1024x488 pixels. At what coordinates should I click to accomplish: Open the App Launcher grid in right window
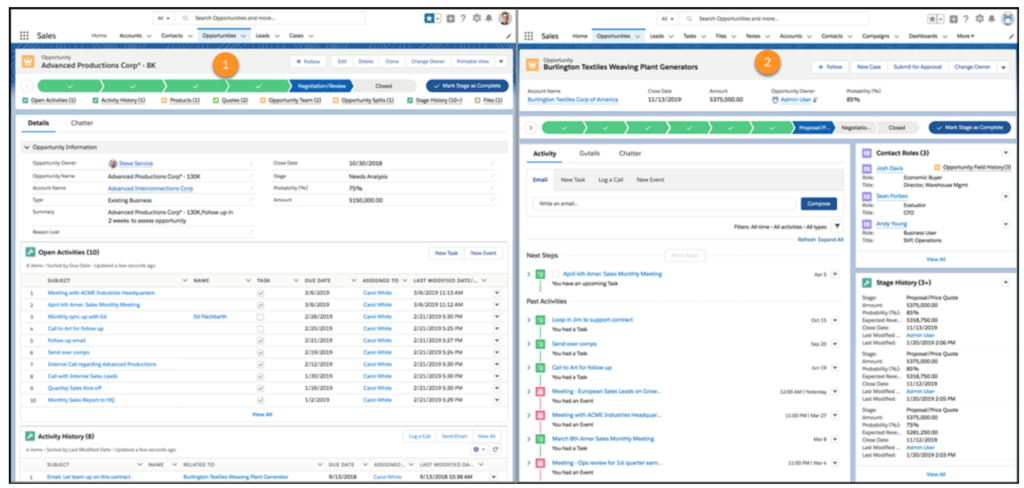[x=530, y=36]
